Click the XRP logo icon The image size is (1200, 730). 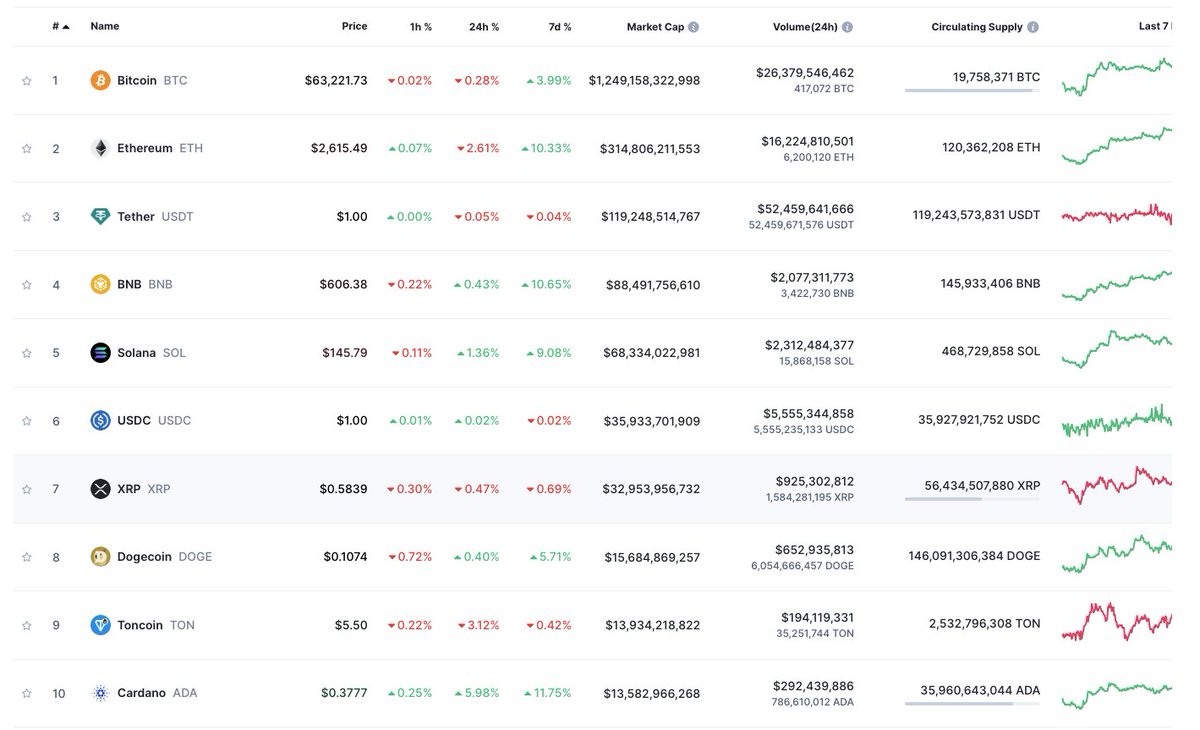pos(100,488)
